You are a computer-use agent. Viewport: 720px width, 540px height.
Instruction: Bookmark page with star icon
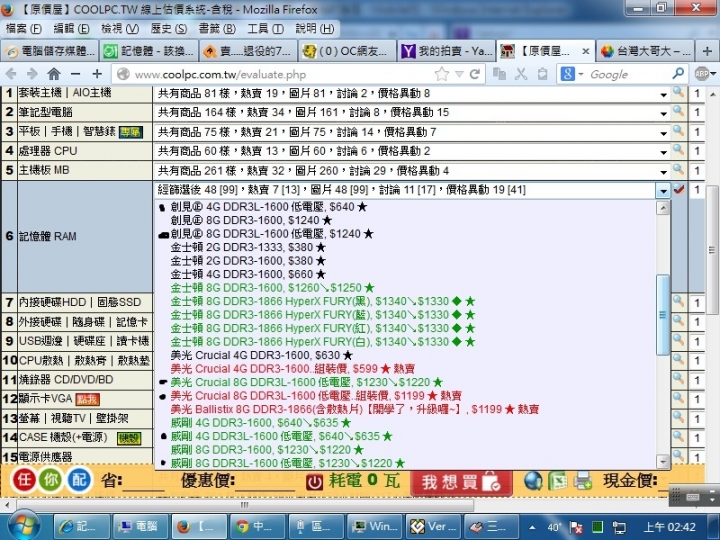click(x=441, y=74)
